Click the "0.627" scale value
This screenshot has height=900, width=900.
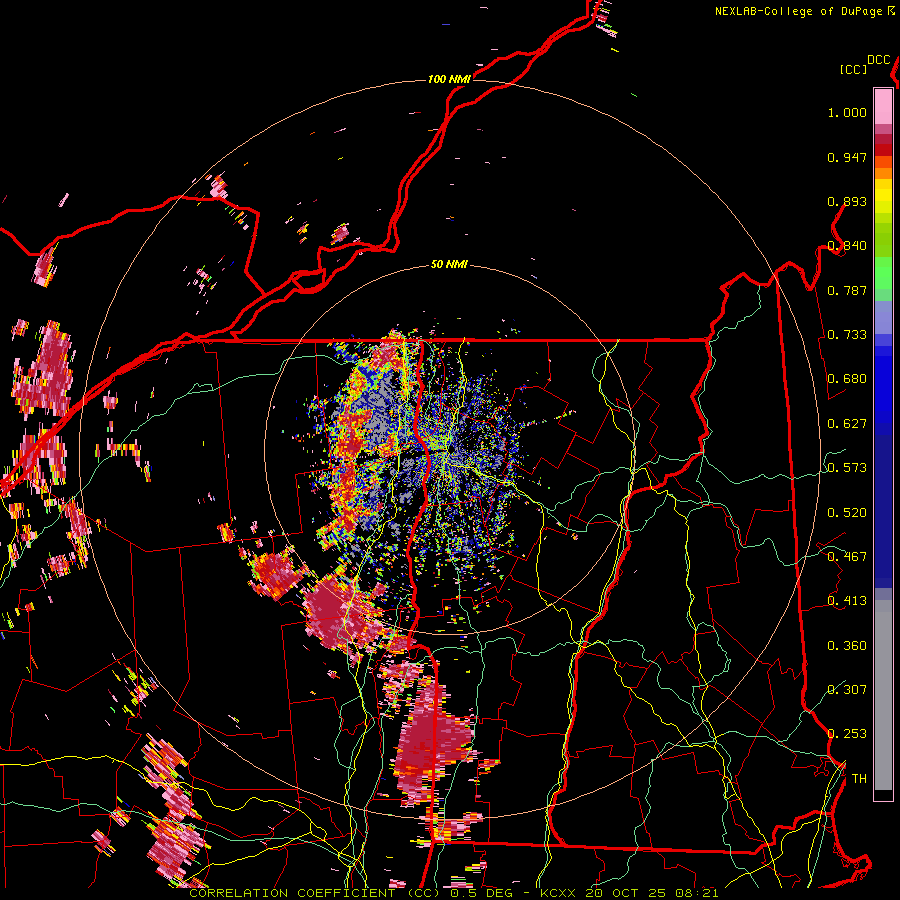847,424
